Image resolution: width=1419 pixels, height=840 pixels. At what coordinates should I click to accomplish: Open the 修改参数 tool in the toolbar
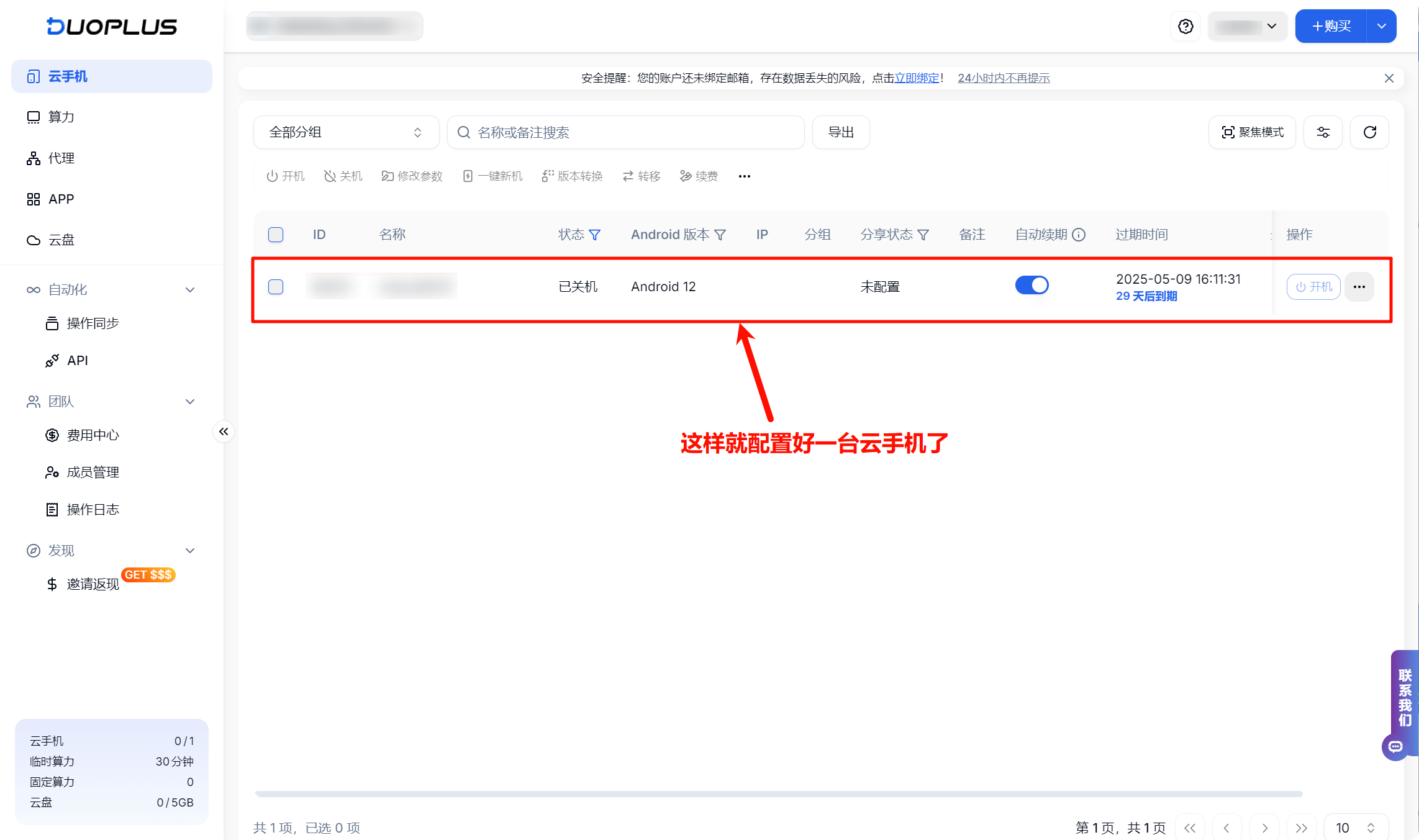pos(412,176)
